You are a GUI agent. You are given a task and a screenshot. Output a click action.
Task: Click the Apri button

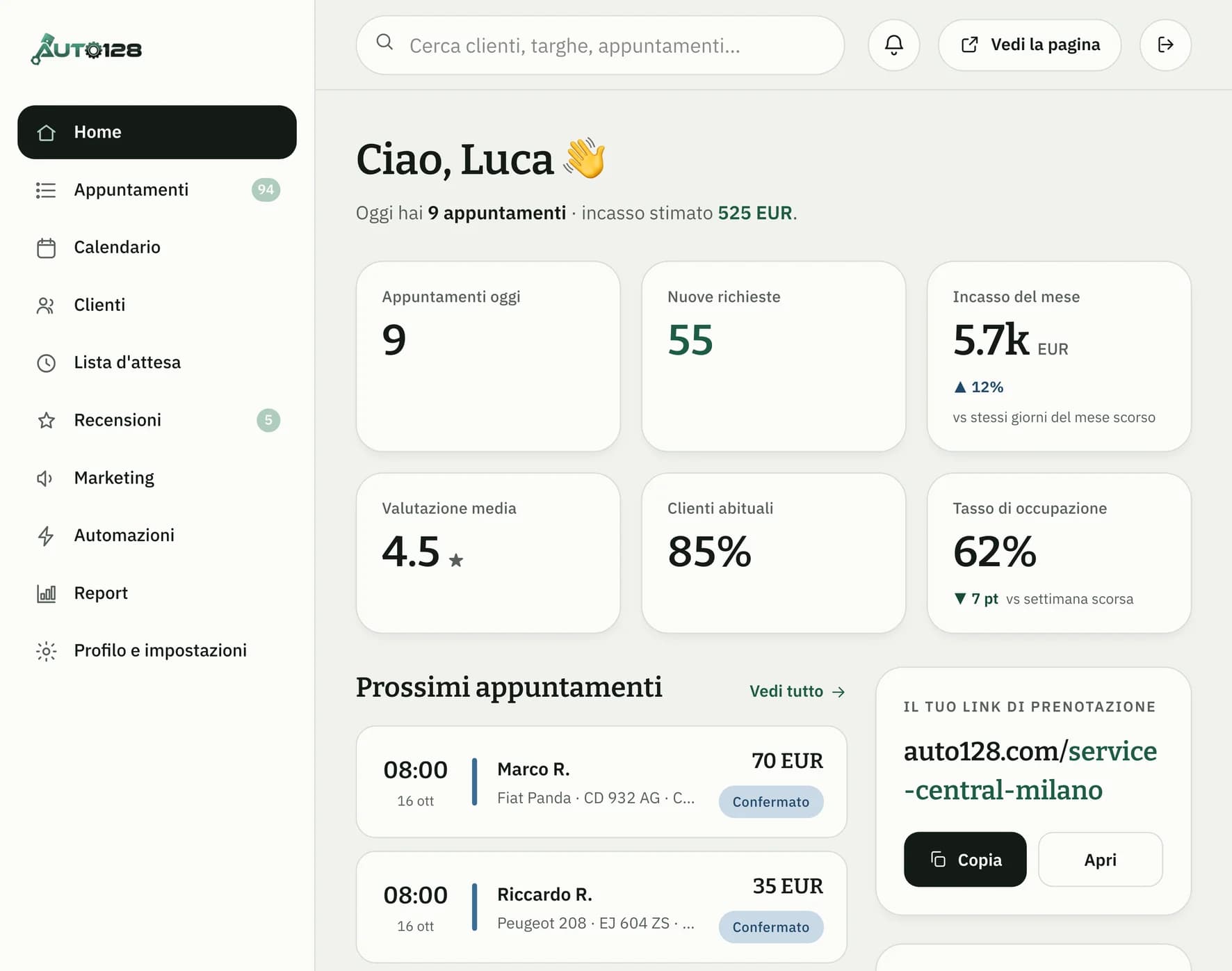(1100, 860)
